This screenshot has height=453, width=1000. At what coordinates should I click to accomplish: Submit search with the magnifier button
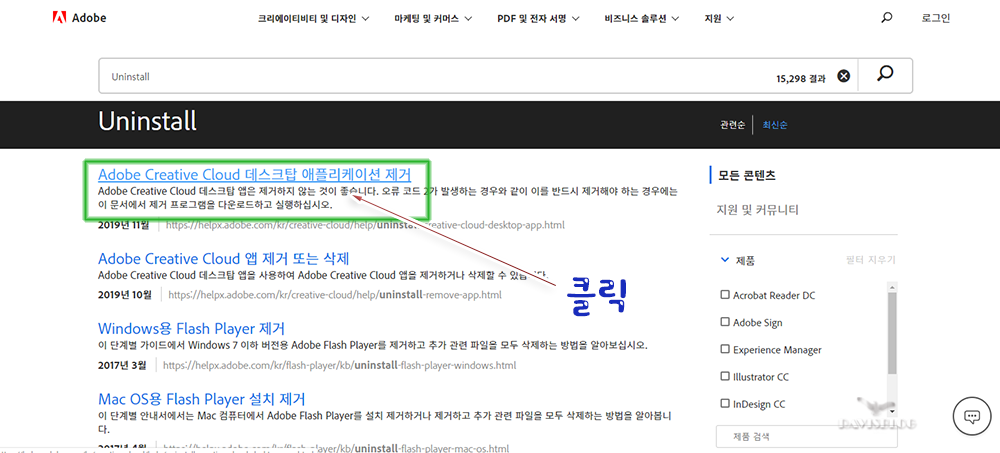pyautogui.click(x=885, y=75)
